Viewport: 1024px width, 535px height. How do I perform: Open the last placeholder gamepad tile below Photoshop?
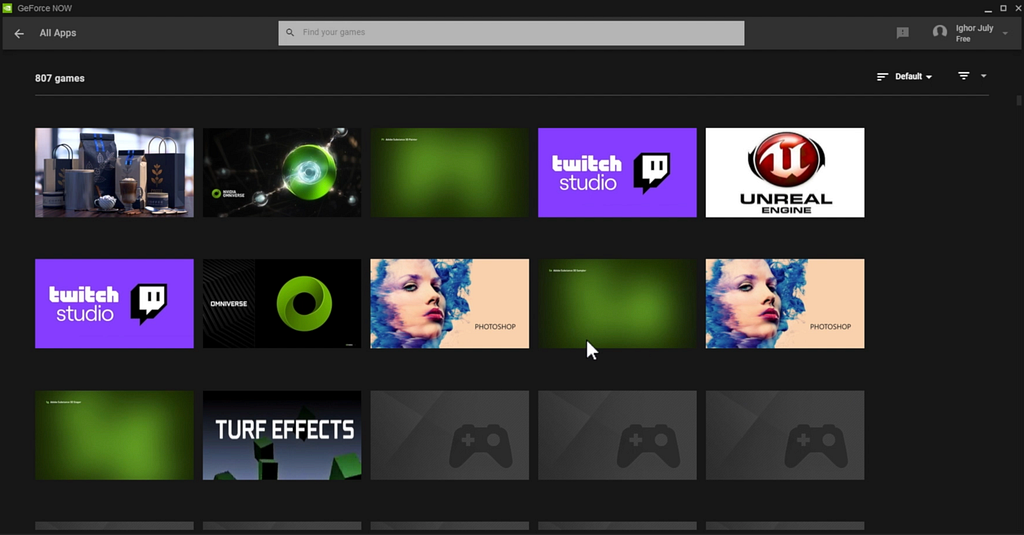click(x=785, y=435)
